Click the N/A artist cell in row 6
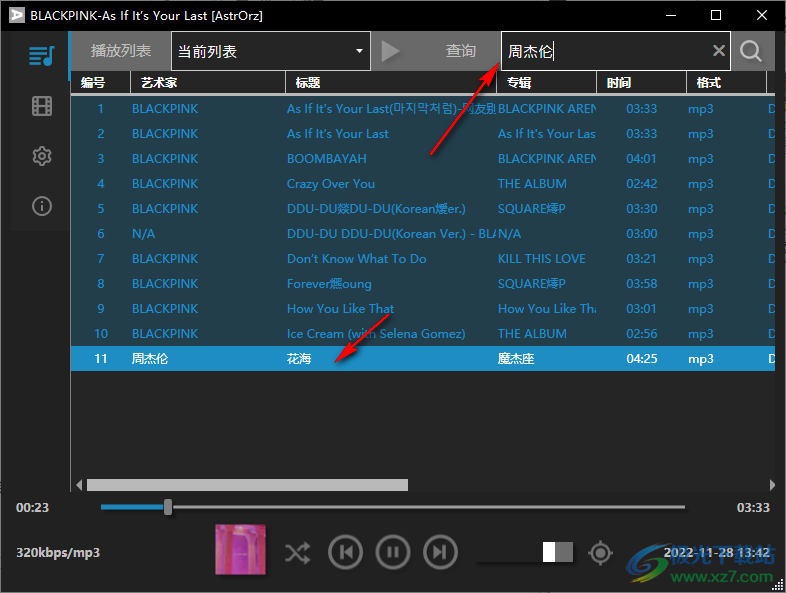Image resolution: width=786 pixels, height=593 pixels. 143,234
